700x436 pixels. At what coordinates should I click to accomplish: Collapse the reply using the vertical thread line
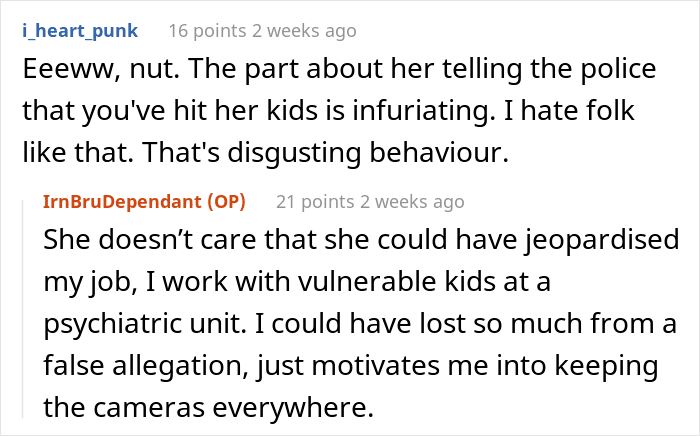pos(23,306)
